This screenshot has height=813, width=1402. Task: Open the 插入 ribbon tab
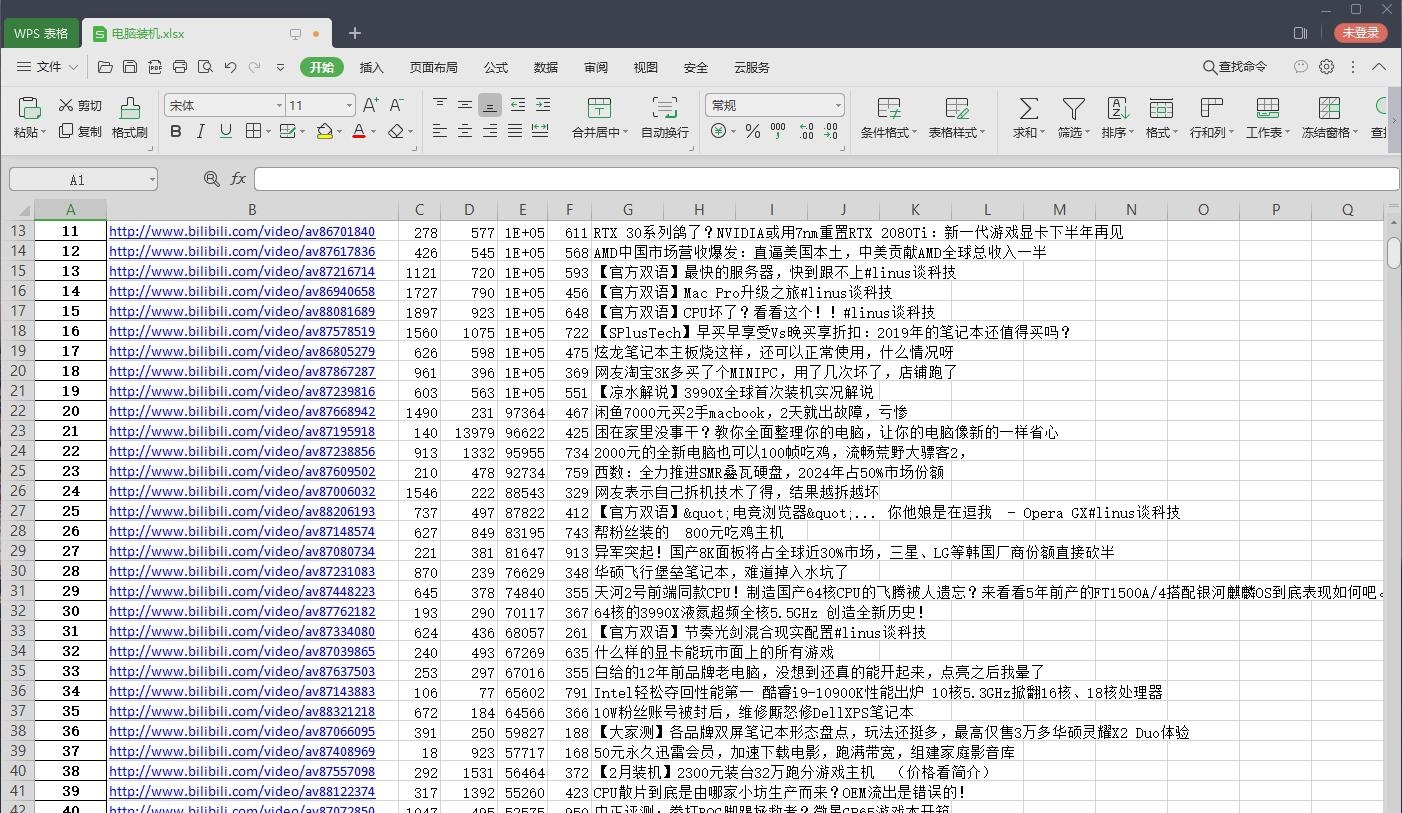(371, 67)
